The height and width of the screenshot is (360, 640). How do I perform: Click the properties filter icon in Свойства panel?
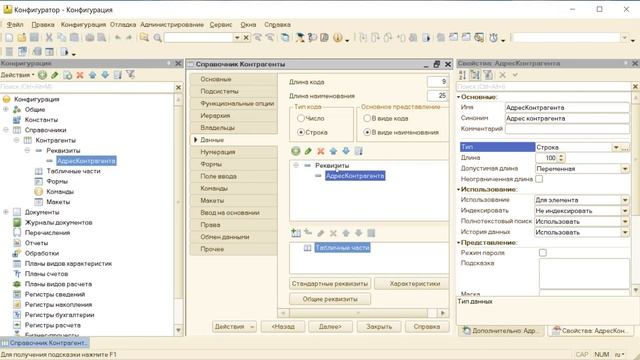point(488,75)
